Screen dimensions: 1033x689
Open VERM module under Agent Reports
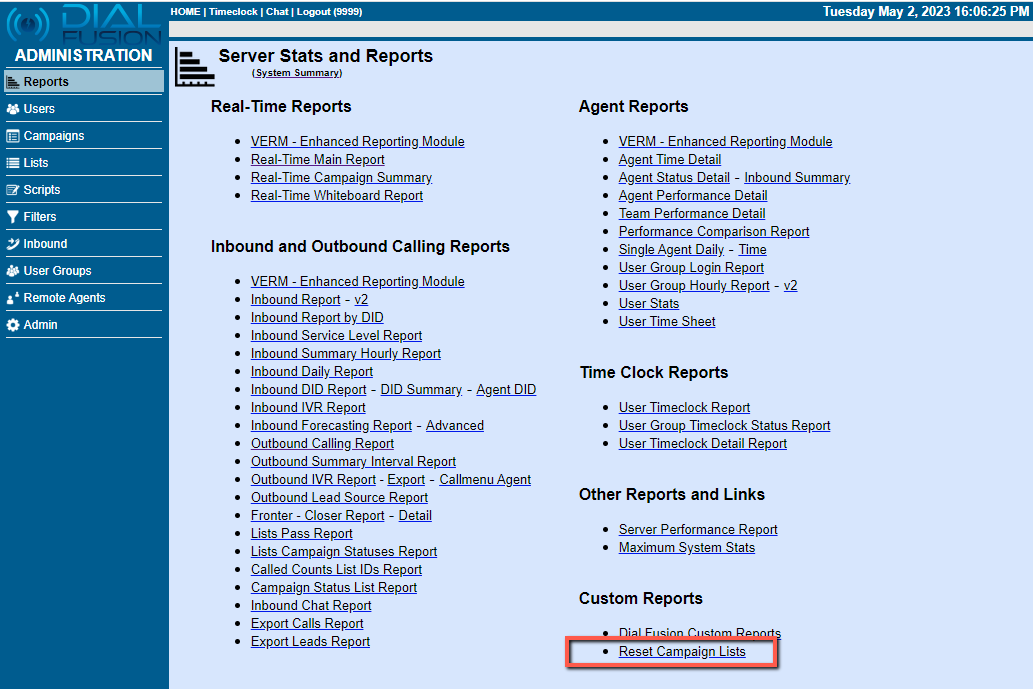[725, 142]
